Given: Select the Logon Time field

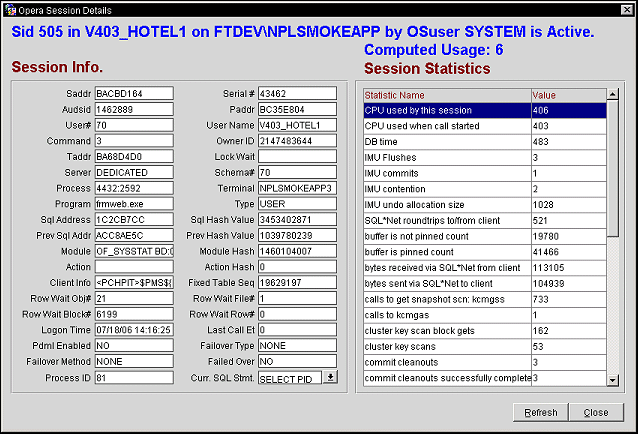Looking at the screenshot, I should coord(134,330).
